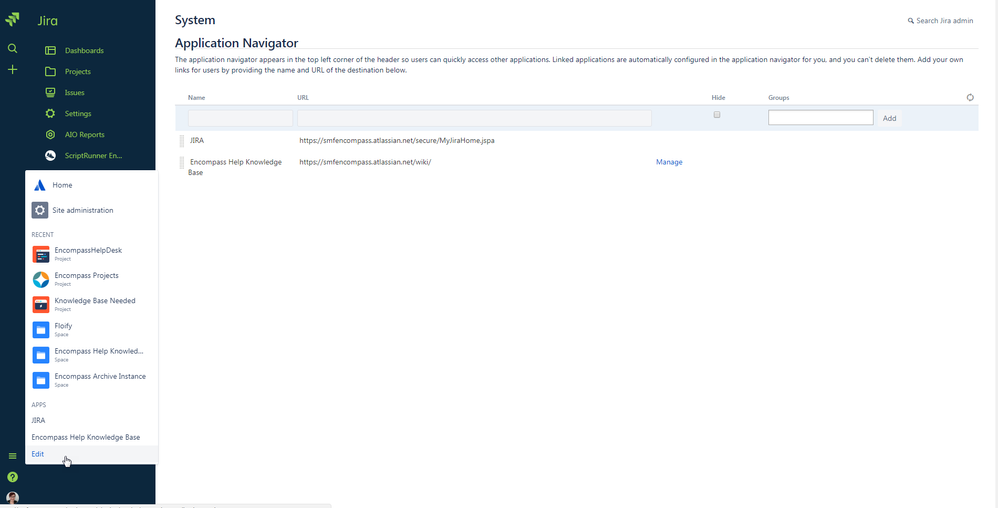The width and height of the screenshot is (998, 508).
Task: Click Edit in the app switcher
Action: (38, 454)
